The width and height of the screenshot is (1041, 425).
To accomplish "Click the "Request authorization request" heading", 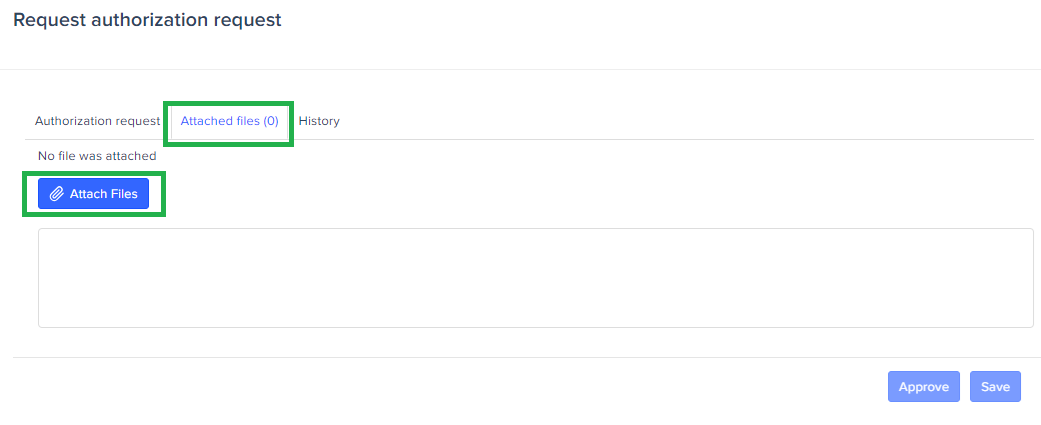I will 147,20.
